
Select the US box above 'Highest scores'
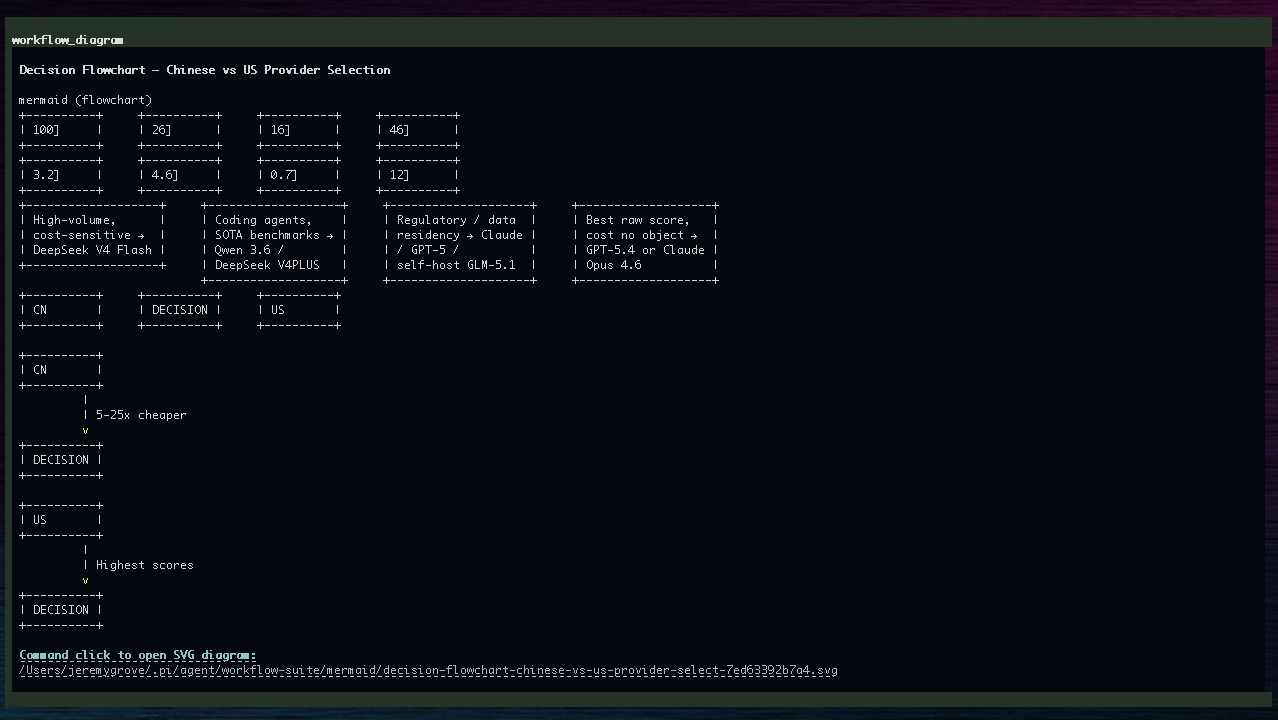tap(61, 520)
